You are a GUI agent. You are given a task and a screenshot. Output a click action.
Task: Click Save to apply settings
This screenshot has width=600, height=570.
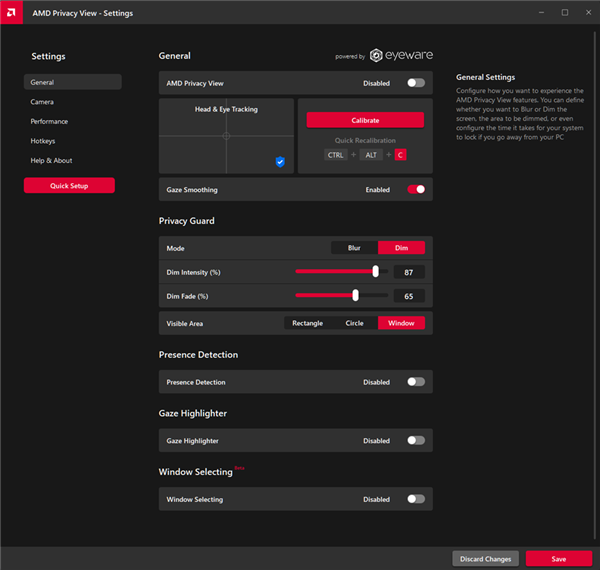[558, 559]
